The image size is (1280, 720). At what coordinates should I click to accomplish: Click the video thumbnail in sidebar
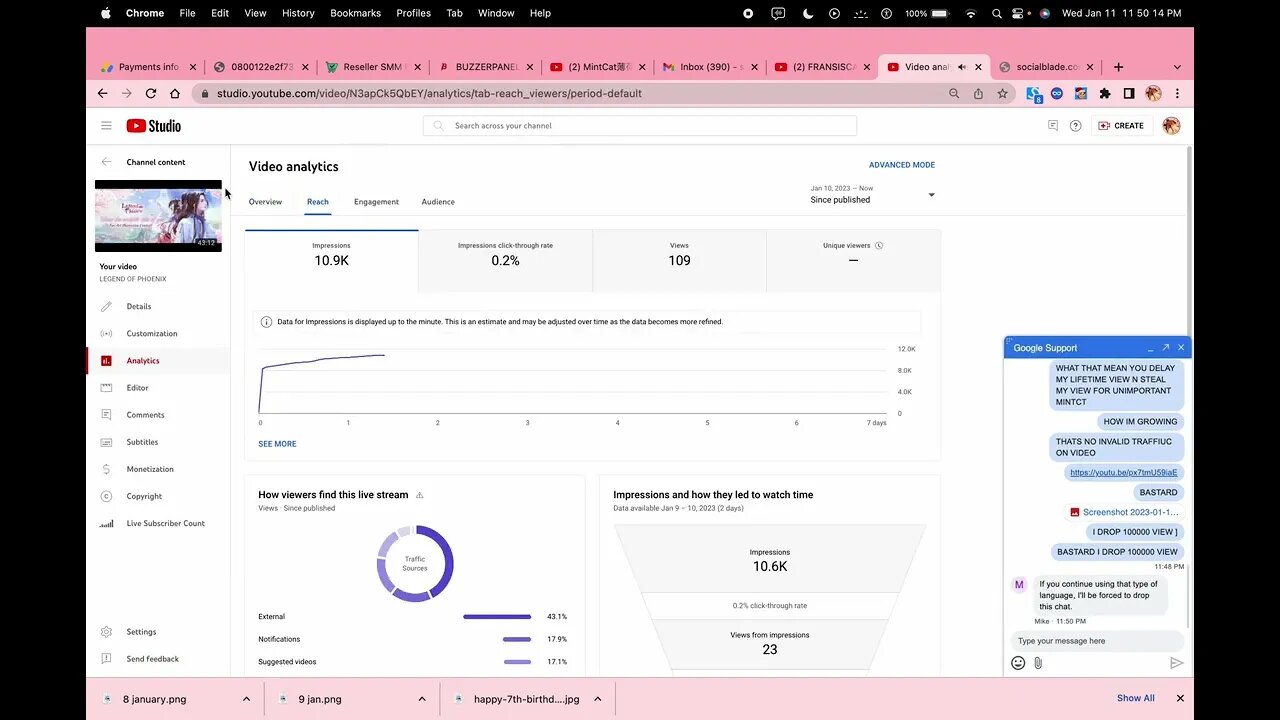coord(158,216)
